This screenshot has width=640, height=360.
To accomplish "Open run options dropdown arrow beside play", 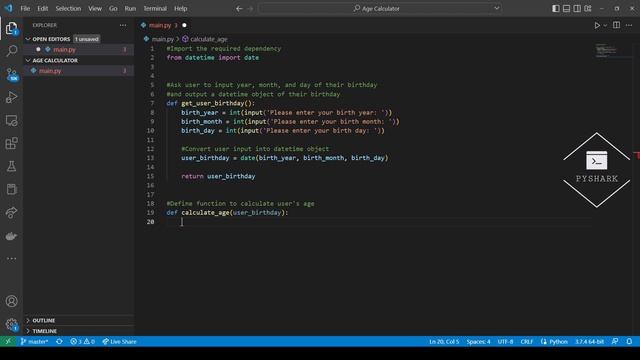I will coord(605,25).
